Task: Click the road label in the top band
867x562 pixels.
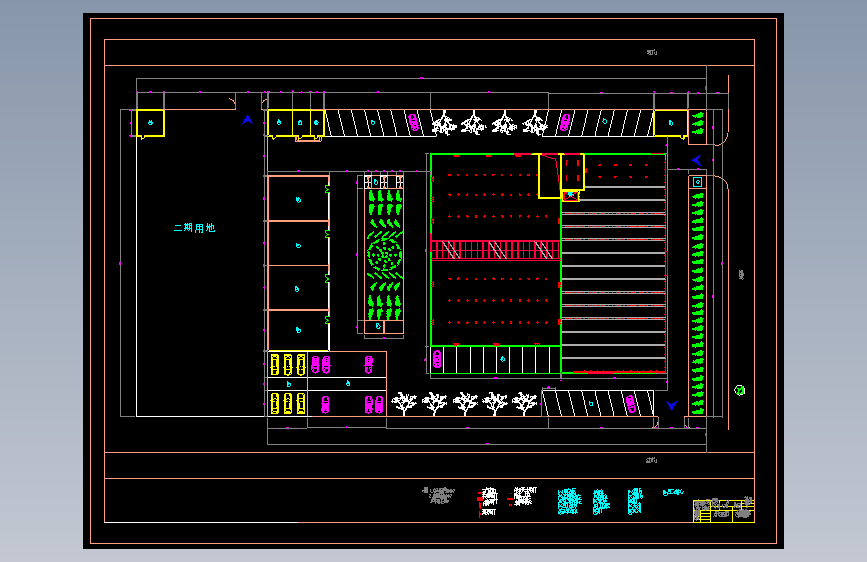Action: pos(652,53)
